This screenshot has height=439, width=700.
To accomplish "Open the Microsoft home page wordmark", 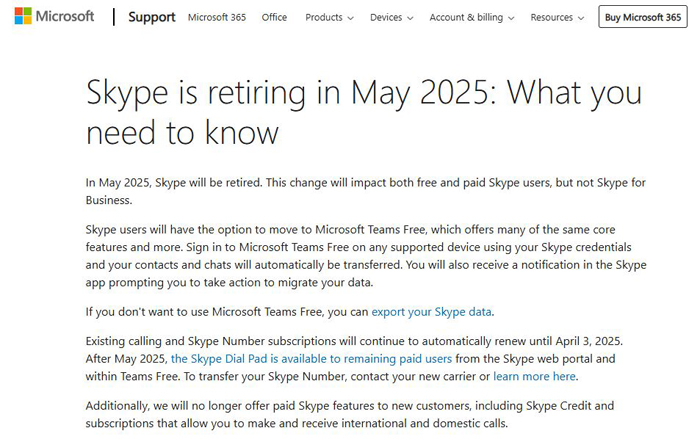I will click(65, 17).
